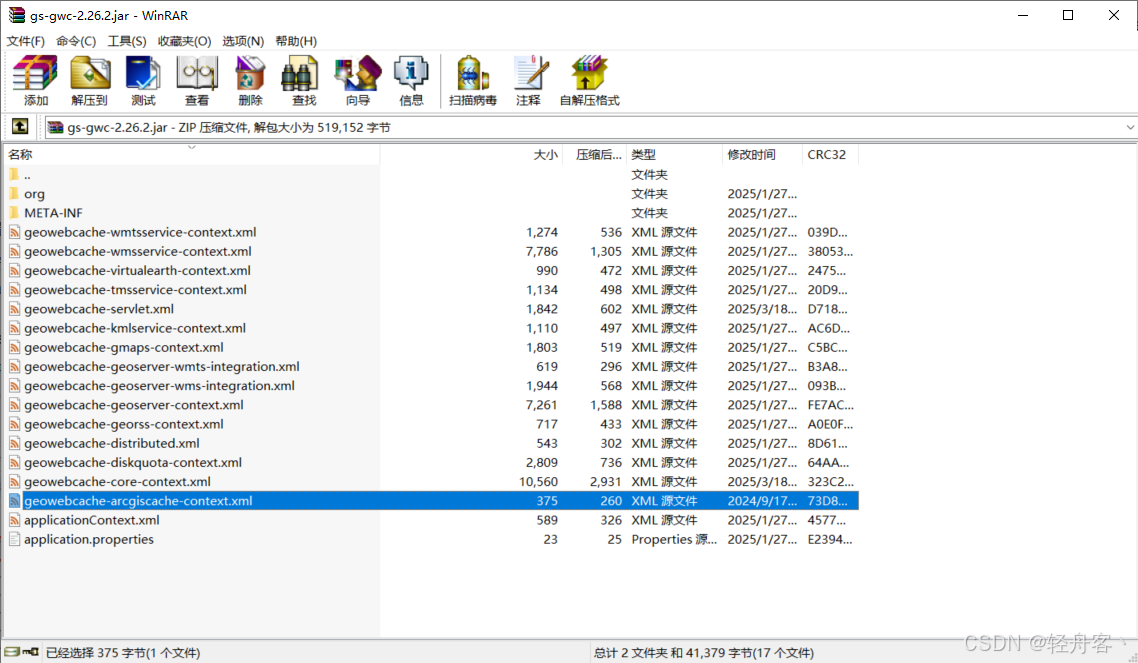Click the parent folder ".." icon
Image resolution: width=1138 pixels, height=663 pixels.
point(14,174)
